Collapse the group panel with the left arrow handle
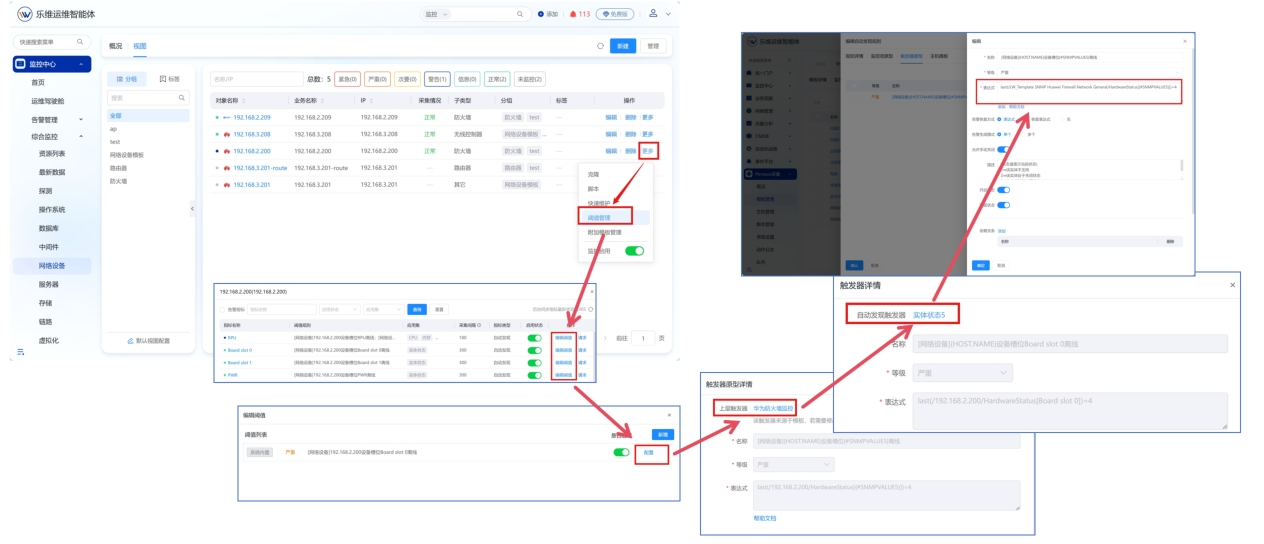This screenshot has height=544, width=1264. coord(192,209)
